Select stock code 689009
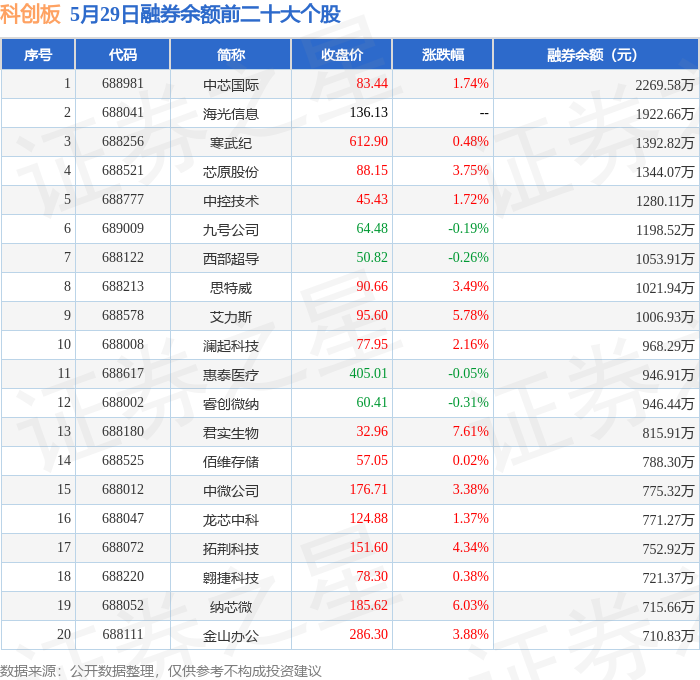This screenshot has width=700, height=680. (x=123, y=229)
